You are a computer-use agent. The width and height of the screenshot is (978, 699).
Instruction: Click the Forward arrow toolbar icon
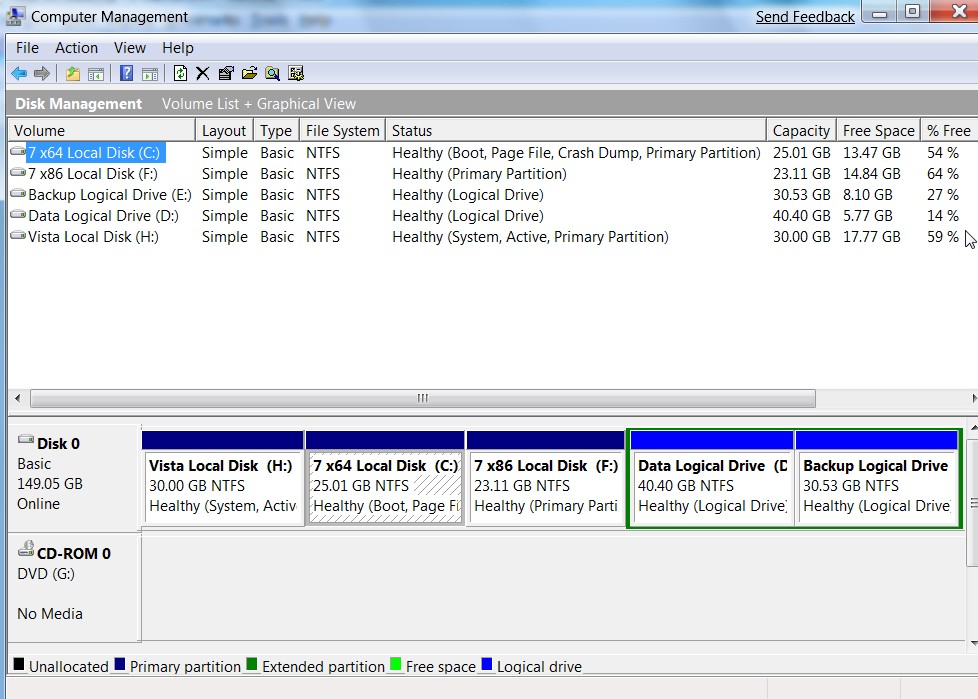point(42,74)
